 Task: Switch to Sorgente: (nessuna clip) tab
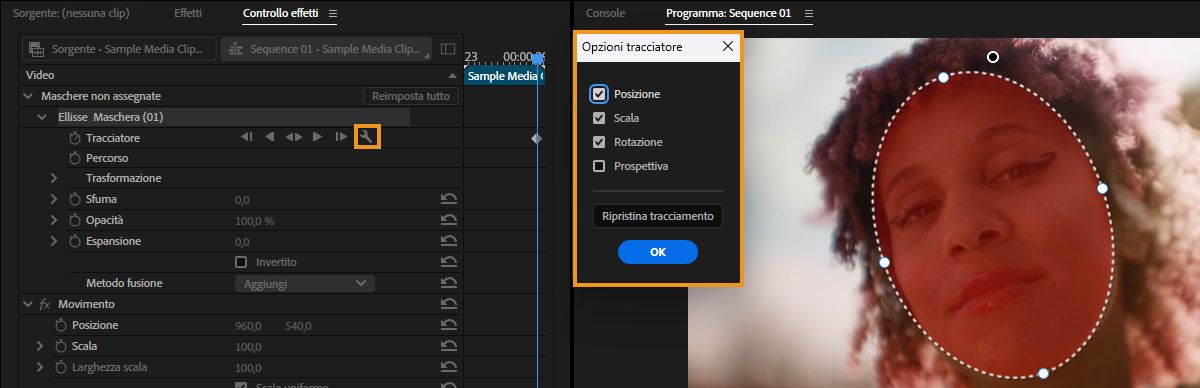click(x=70, y=14)
